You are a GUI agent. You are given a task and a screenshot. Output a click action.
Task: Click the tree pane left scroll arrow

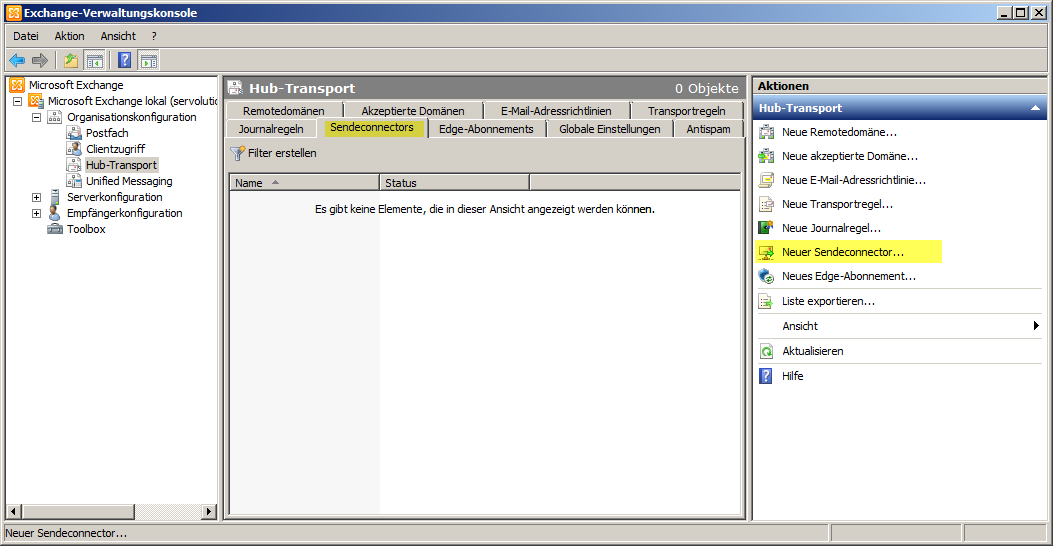coord(13,512)
